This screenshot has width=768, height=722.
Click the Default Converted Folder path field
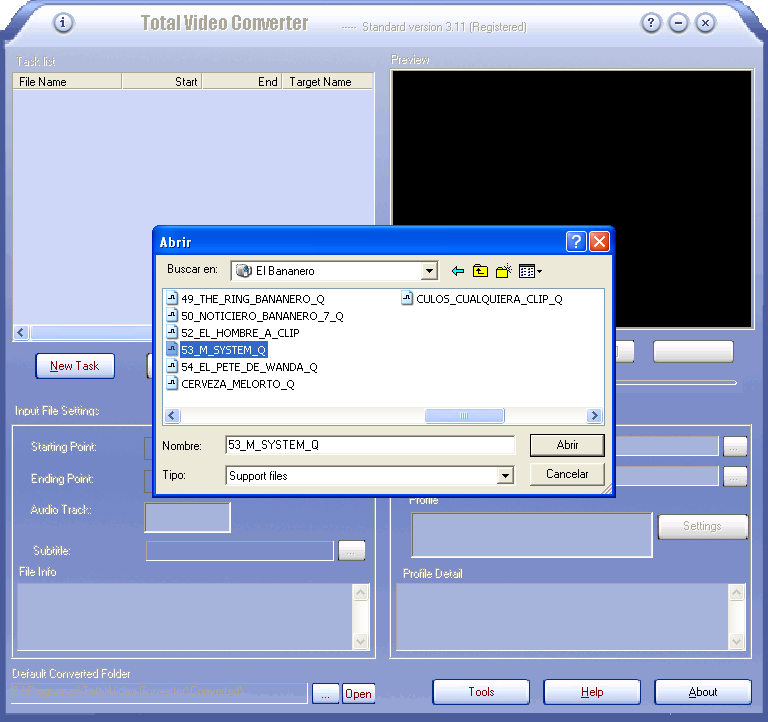point(159,693)
